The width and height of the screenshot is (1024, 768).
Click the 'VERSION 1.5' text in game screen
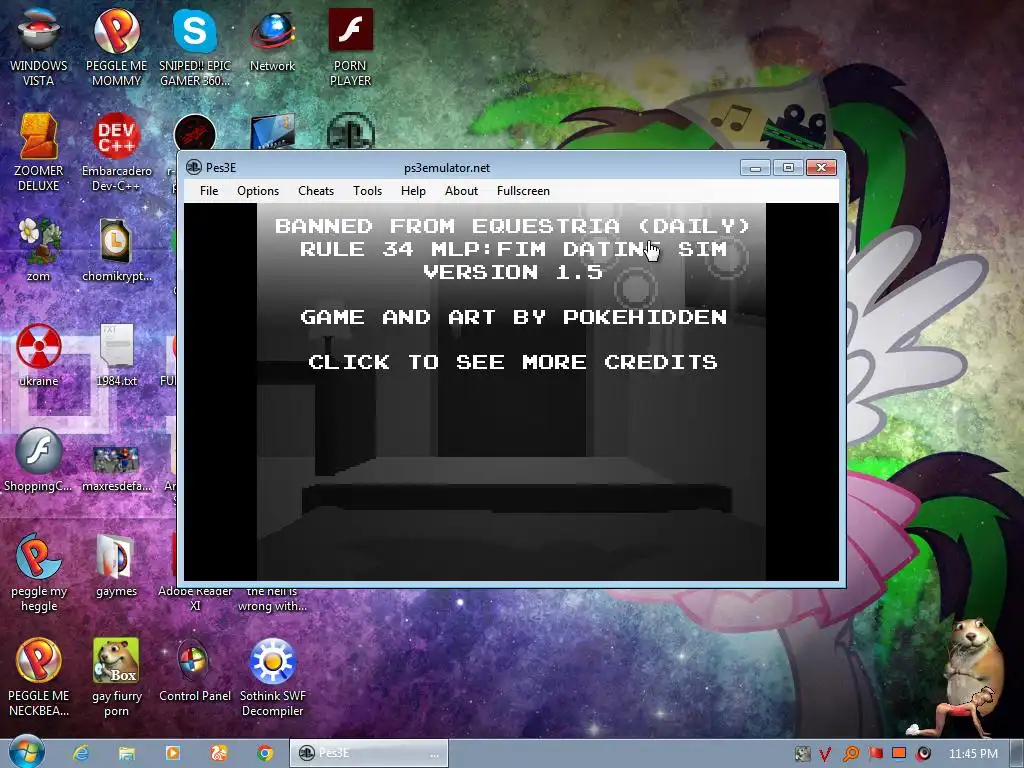click(513, 272)
